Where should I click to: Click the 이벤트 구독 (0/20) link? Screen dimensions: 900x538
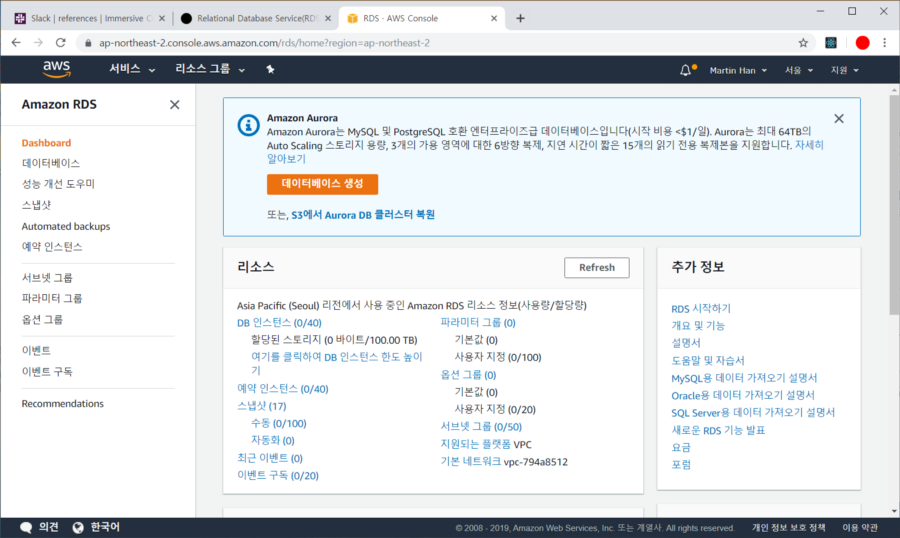click(278, 475)
